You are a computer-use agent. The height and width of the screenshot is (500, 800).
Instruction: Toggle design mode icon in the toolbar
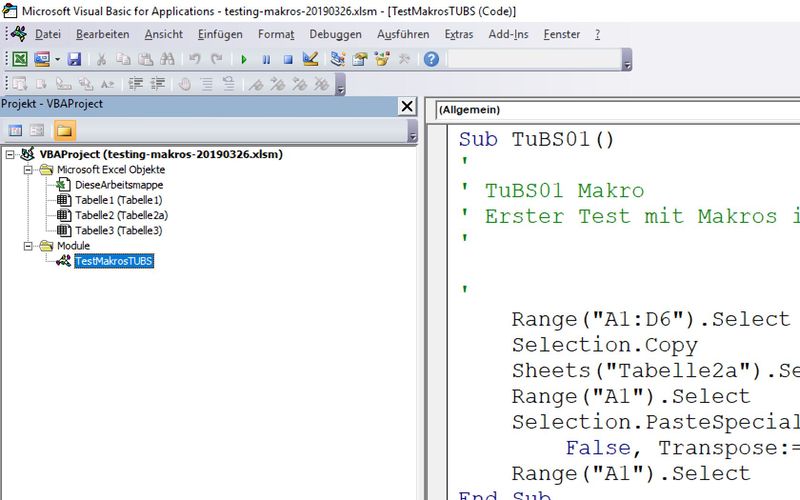coord(310,59)
